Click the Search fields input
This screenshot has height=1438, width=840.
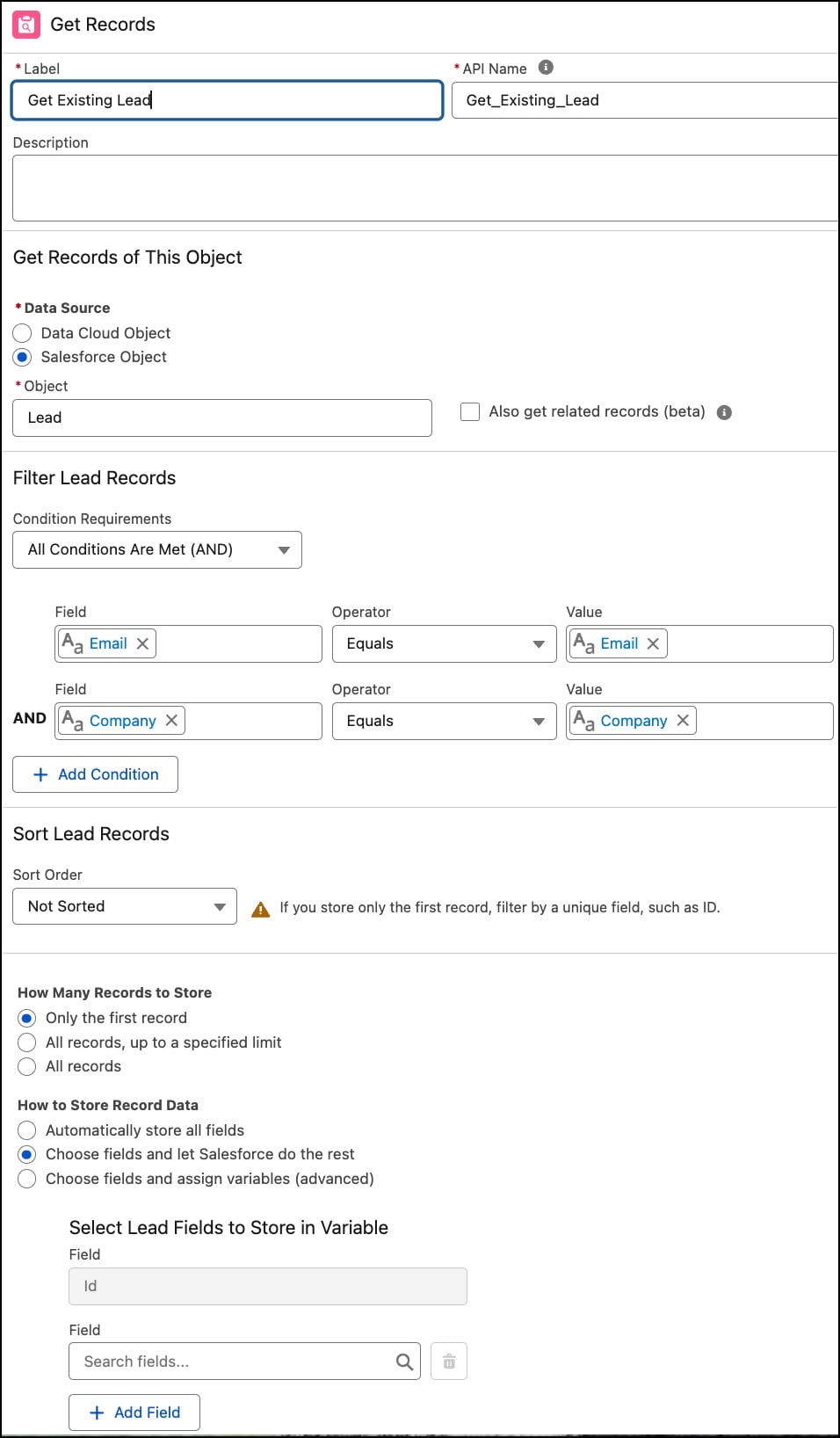[245, 1362]
